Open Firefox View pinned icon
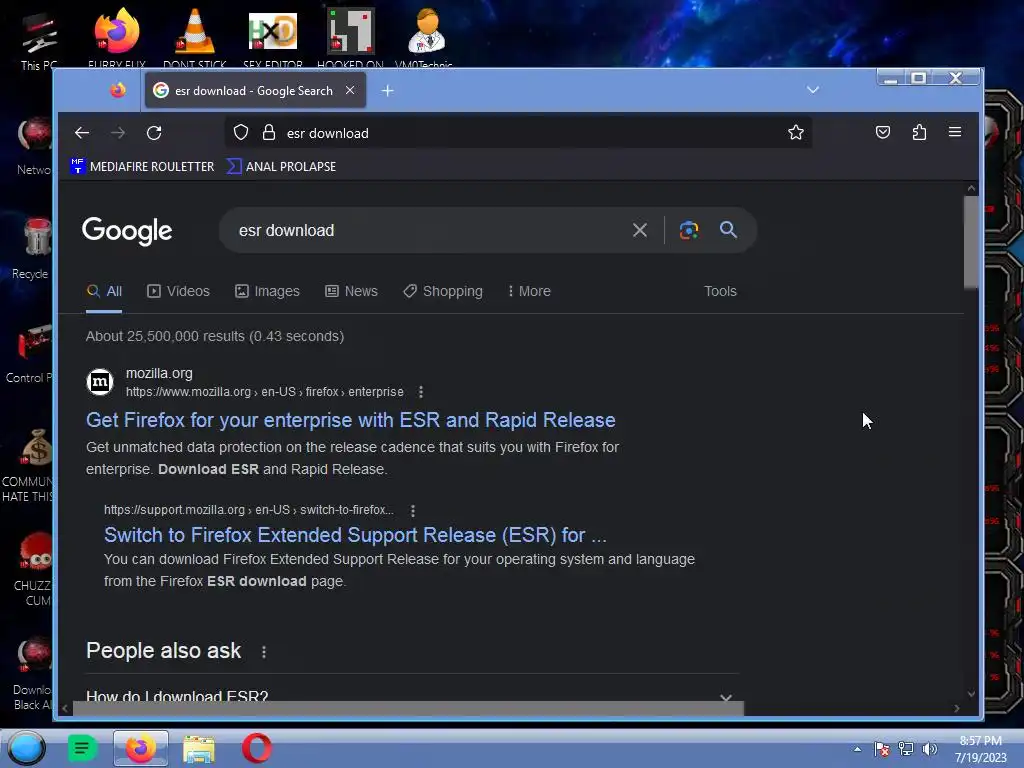 pyautogui.click(x=118, y=90)
